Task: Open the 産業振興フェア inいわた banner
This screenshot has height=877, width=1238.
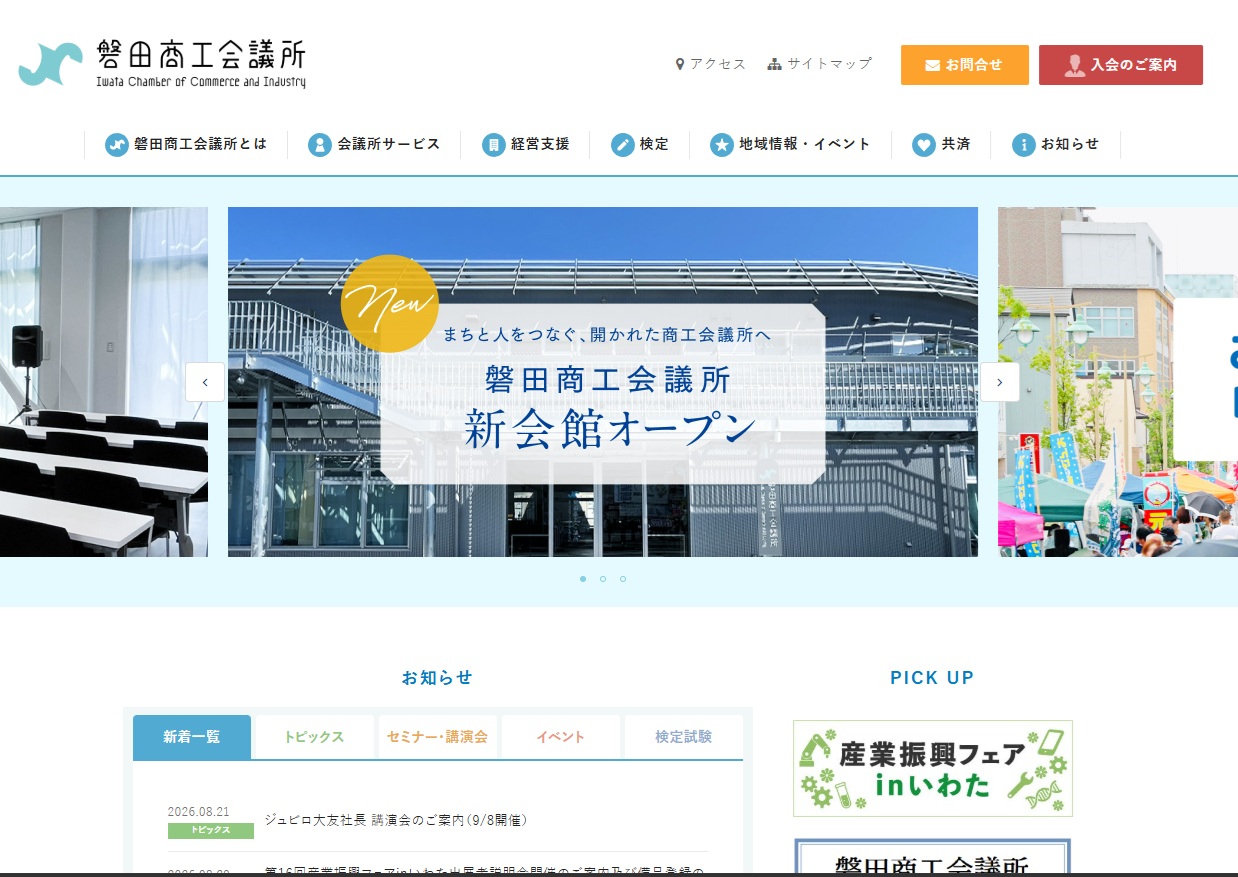Action: point(933,768)
